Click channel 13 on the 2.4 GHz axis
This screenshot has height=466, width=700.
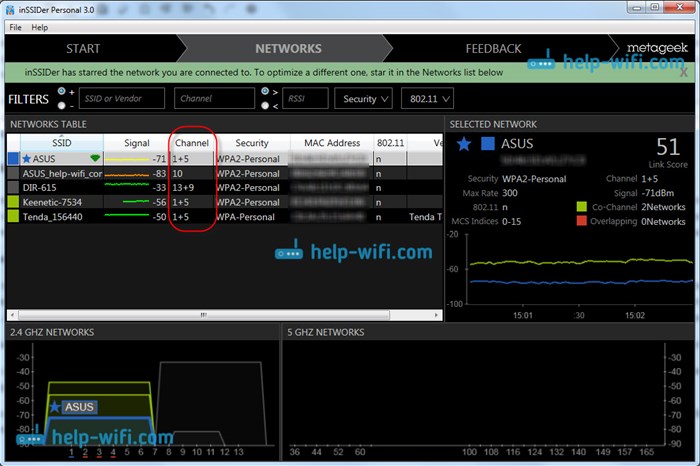tap(239, 452)
